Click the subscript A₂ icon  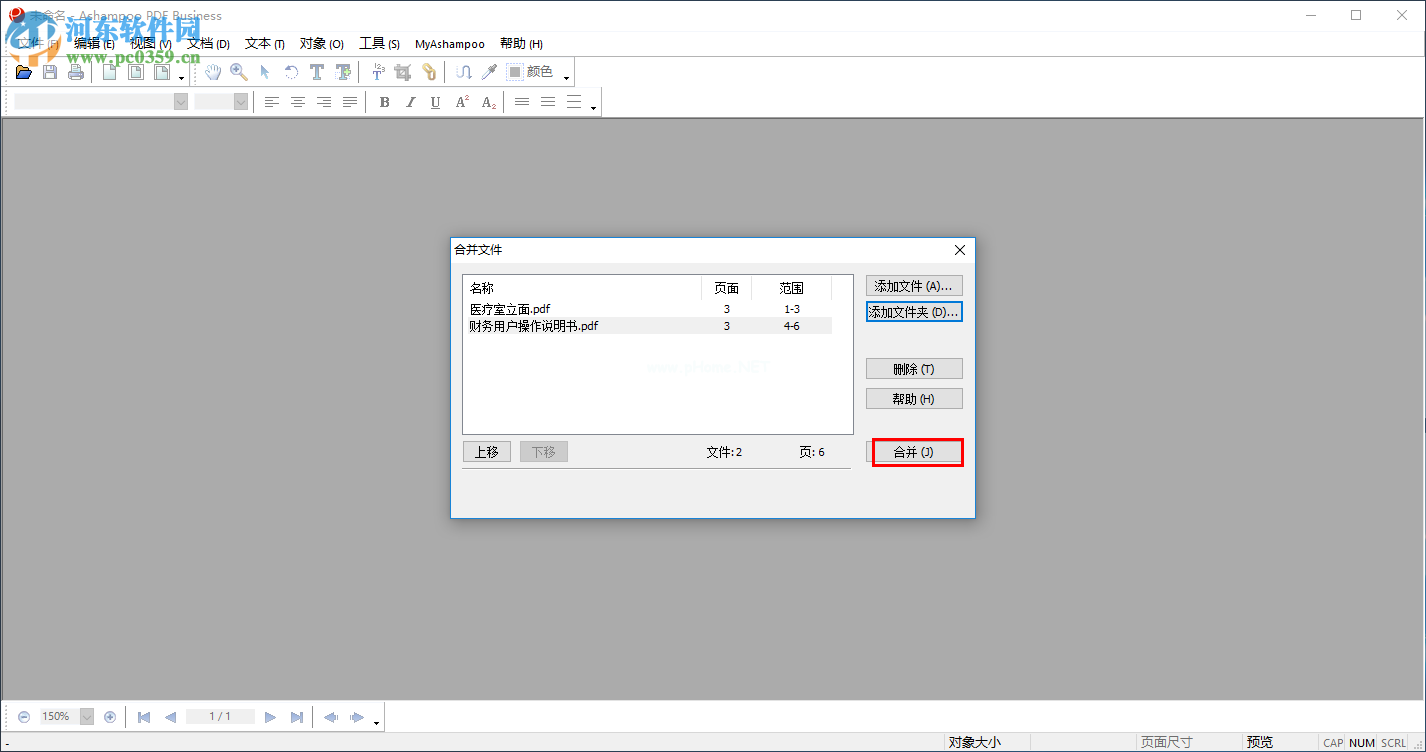coord(488,102)
